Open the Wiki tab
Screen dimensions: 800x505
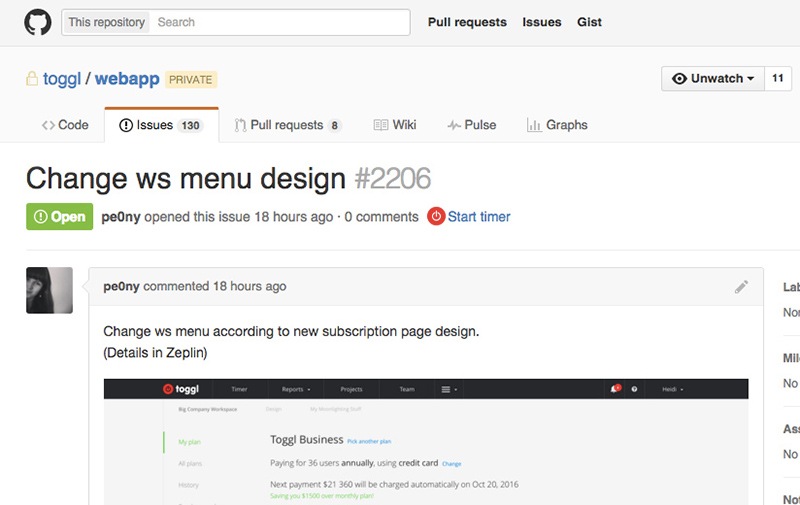395,125
